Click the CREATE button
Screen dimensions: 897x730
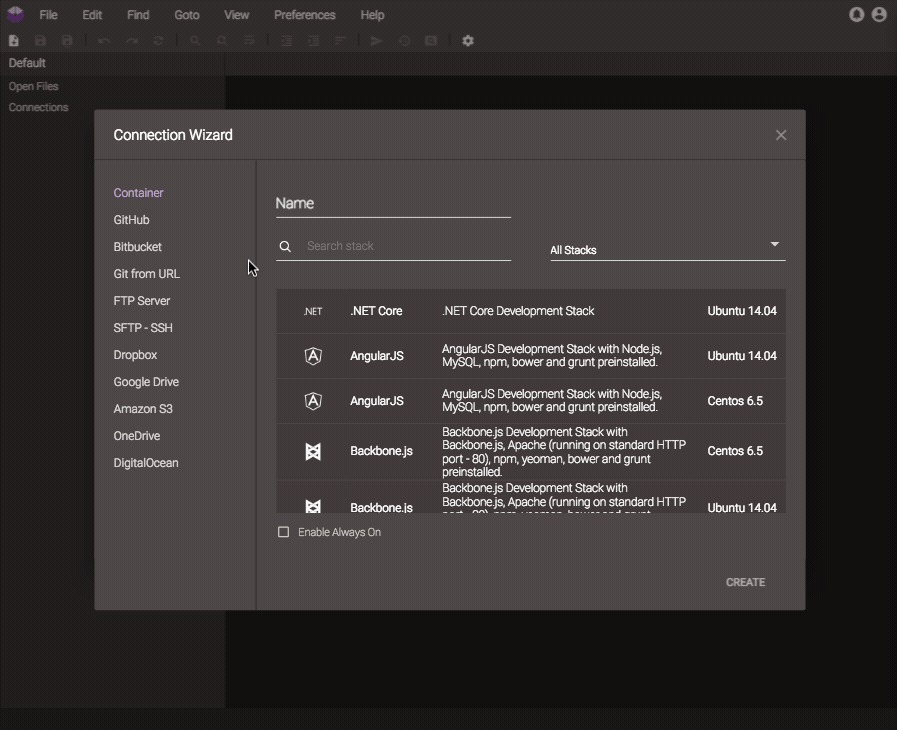coord(745,582)
